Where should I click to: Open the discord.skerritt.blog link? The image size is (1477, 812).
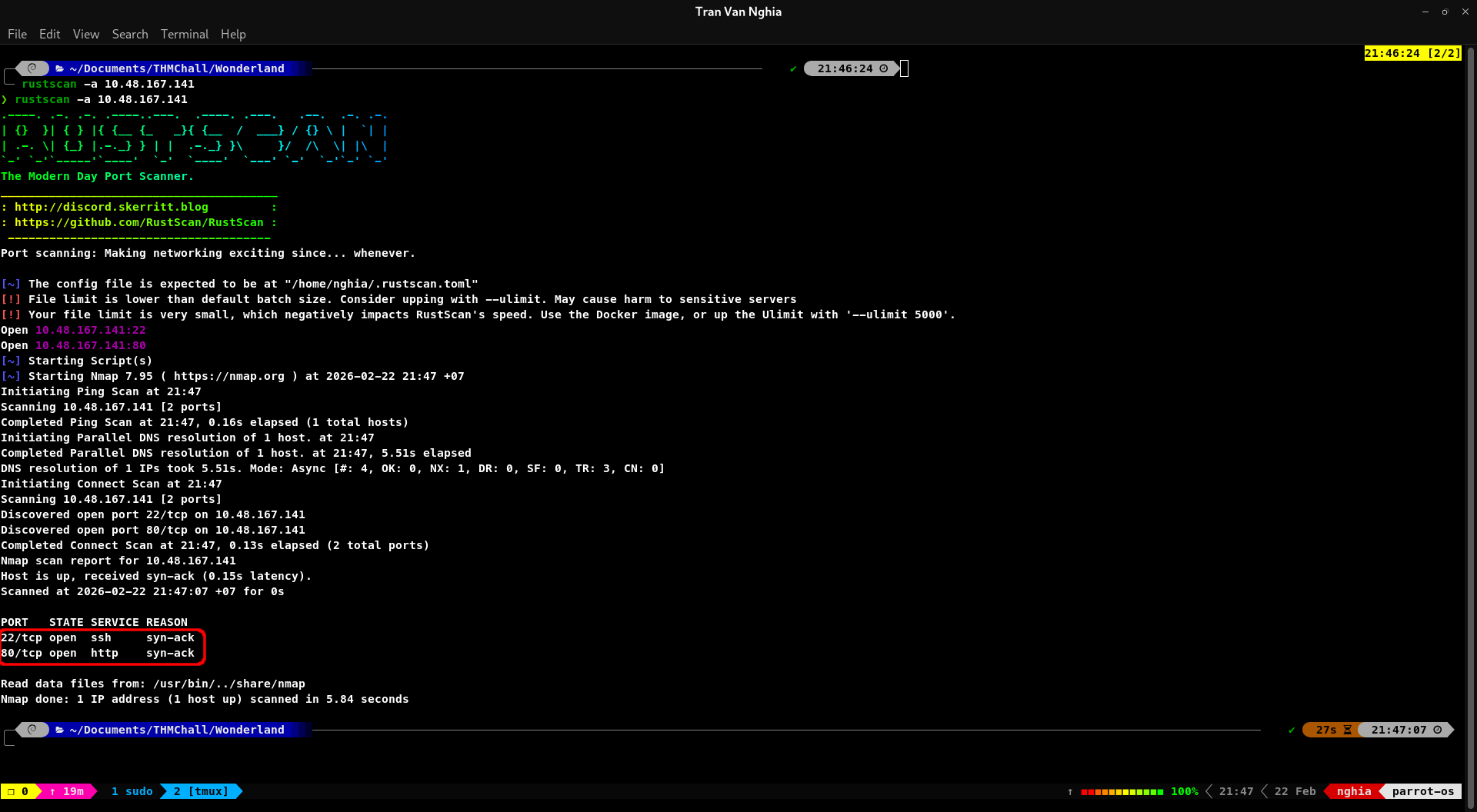111,207
